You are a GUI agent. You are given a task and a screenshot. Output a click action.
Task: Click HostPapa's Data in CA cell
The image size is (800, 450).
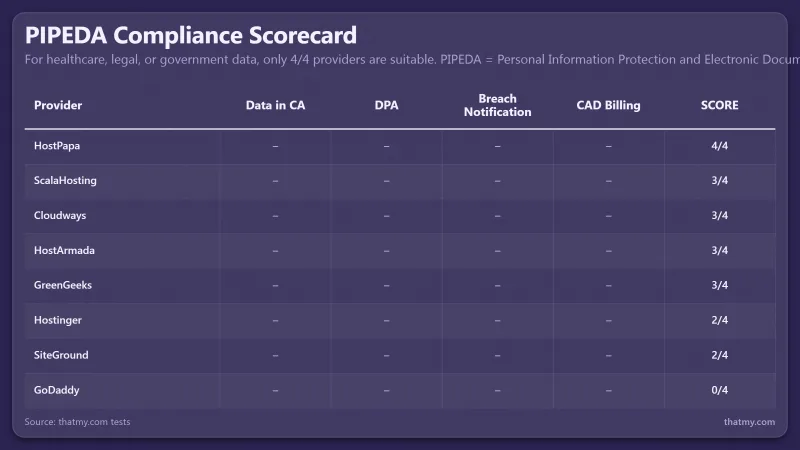point(276,146)
